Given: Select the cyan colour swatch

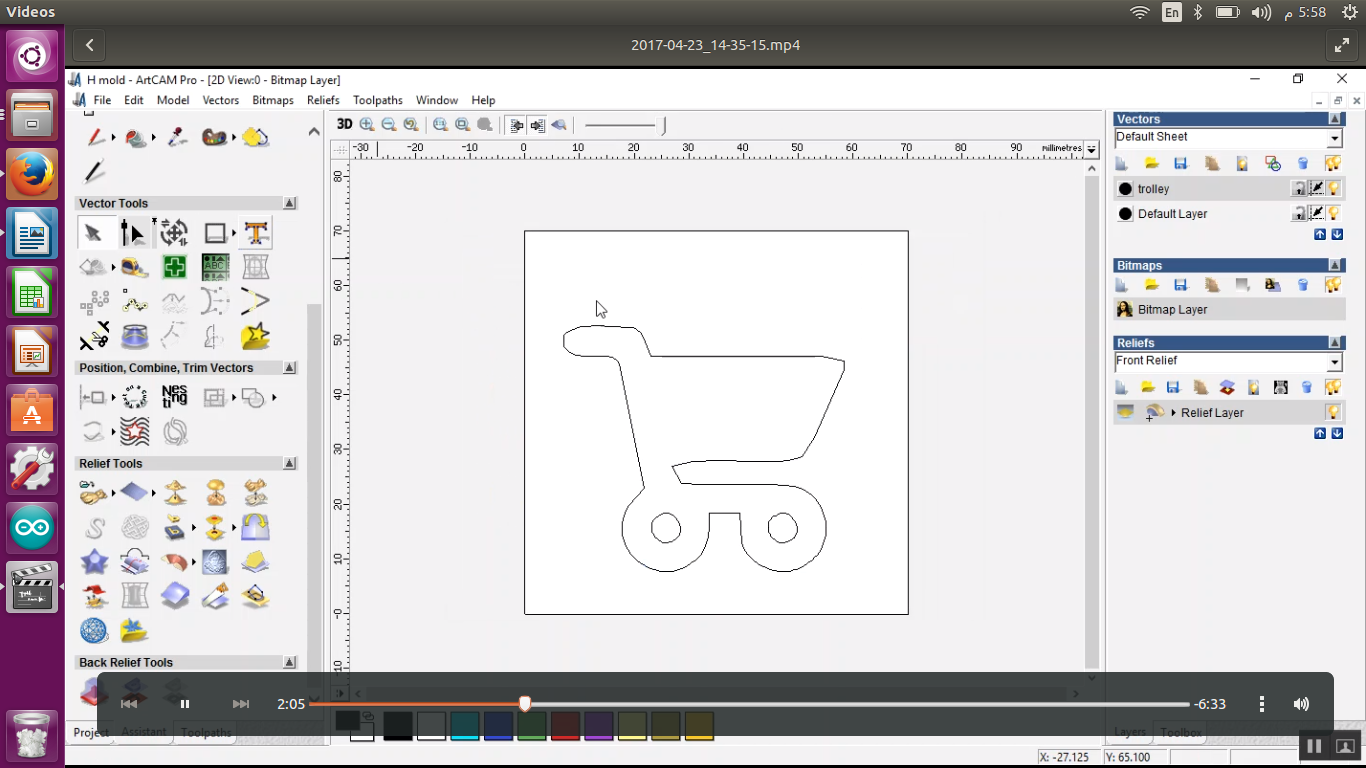Looking at the screenshot, I should (x=465, y=726).
